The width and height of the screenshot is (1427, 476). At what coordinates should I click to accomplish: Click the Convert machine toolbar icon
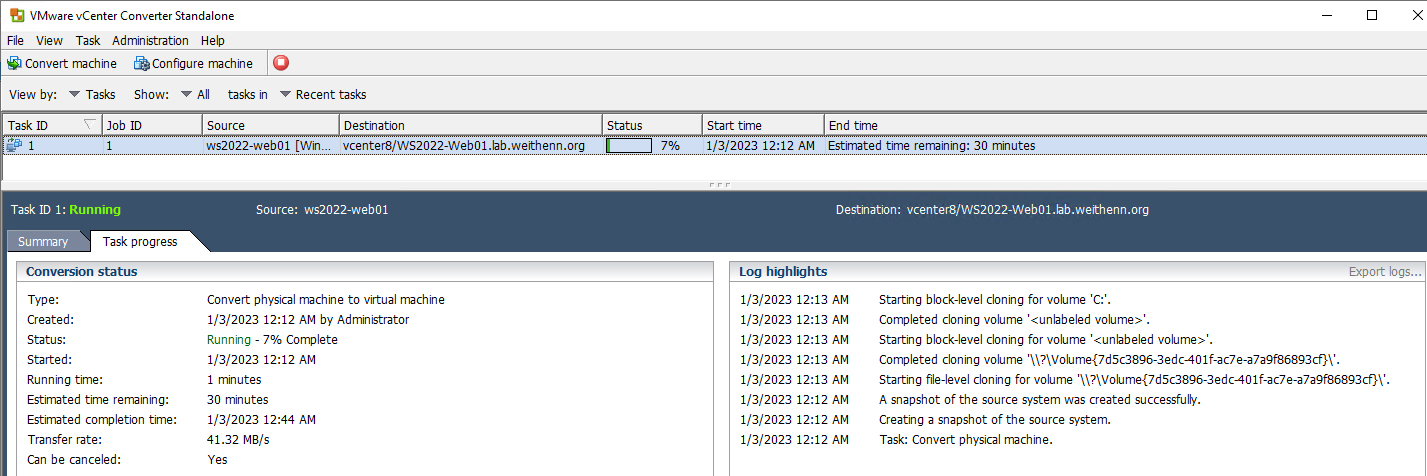pos(14,63)
